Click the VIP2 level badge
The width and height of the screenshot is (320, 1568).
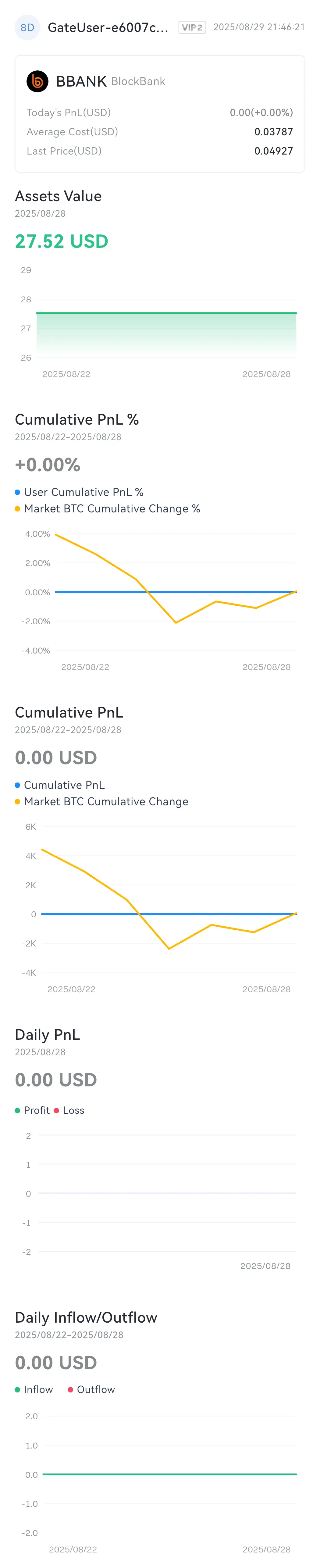[192, 27]
